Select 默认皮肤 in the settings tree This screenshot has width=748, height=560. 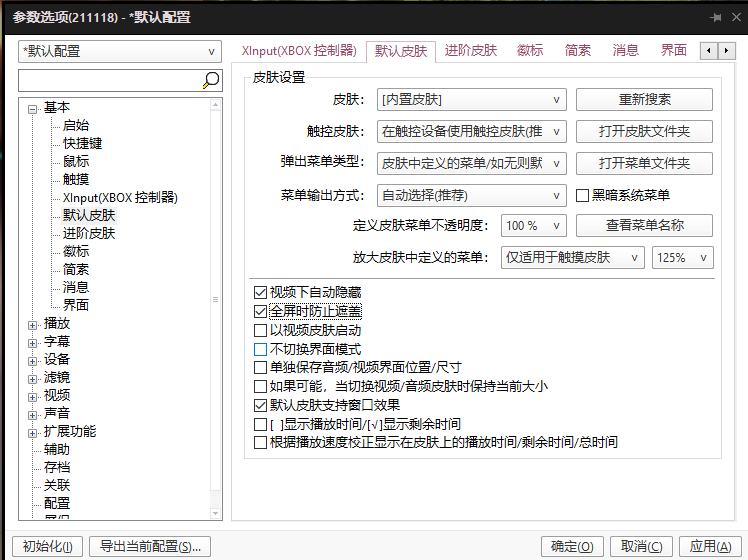pyautogui.click(x=89, y=215)
